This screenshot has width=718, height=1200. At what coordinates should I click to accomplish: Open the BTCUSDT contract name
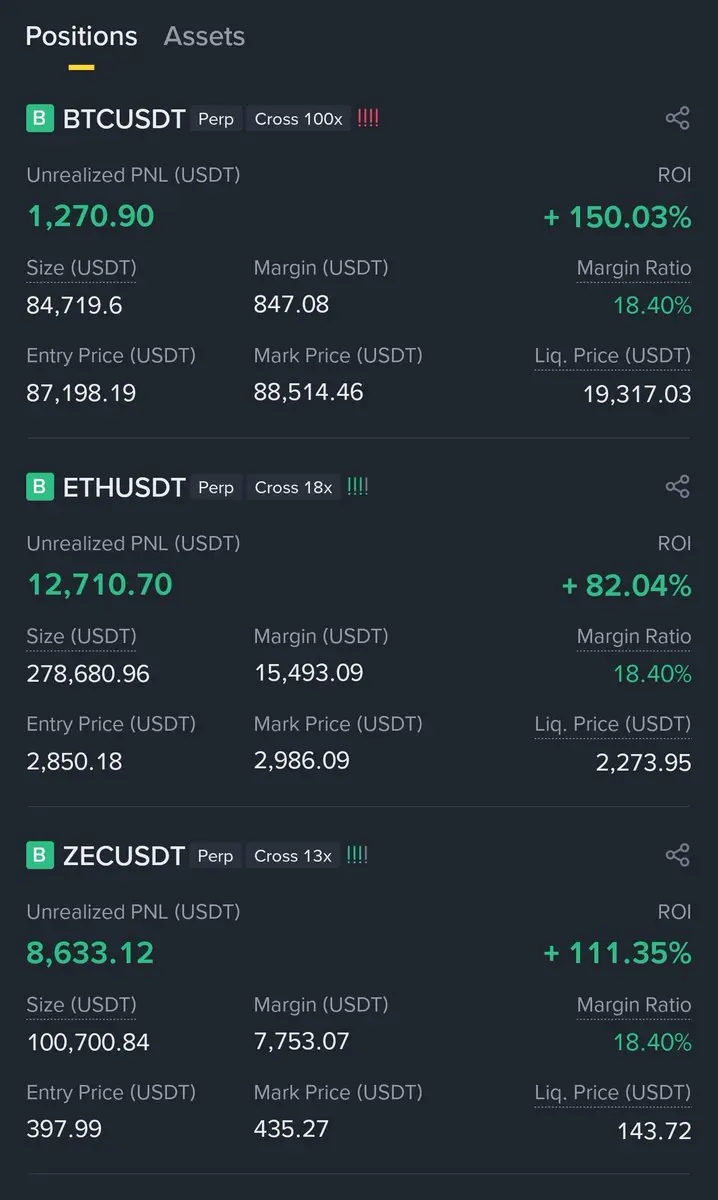pos(124,120)
